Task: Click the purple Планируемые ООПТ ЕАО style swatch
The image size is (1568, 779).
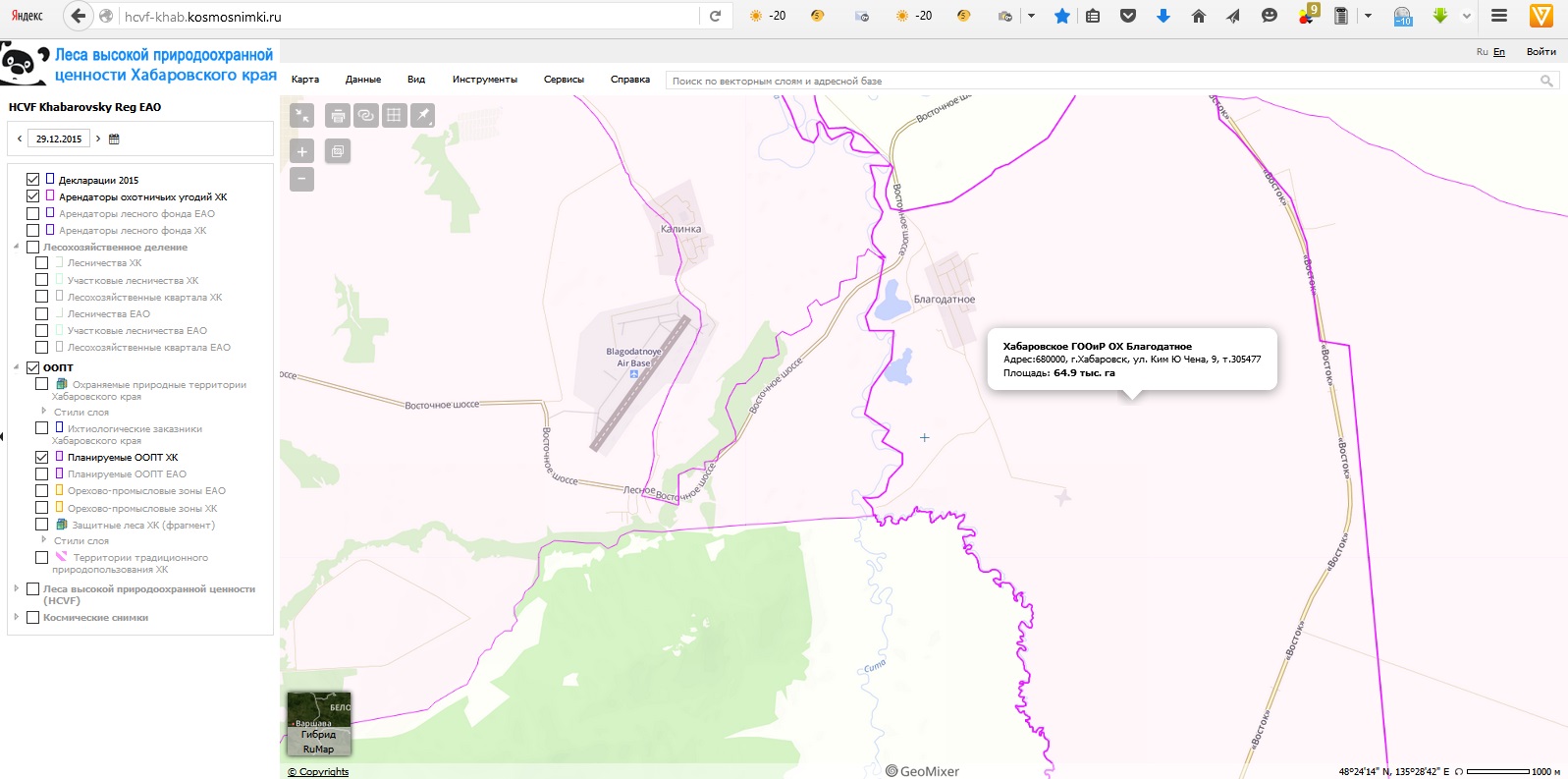Action: coord(59,473)
